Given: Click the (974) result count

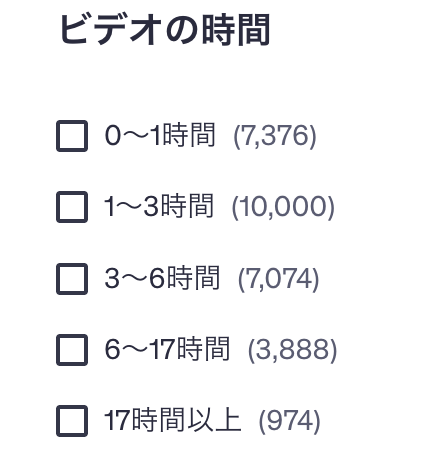Looking at the screenshot, I should click(289, 421).
